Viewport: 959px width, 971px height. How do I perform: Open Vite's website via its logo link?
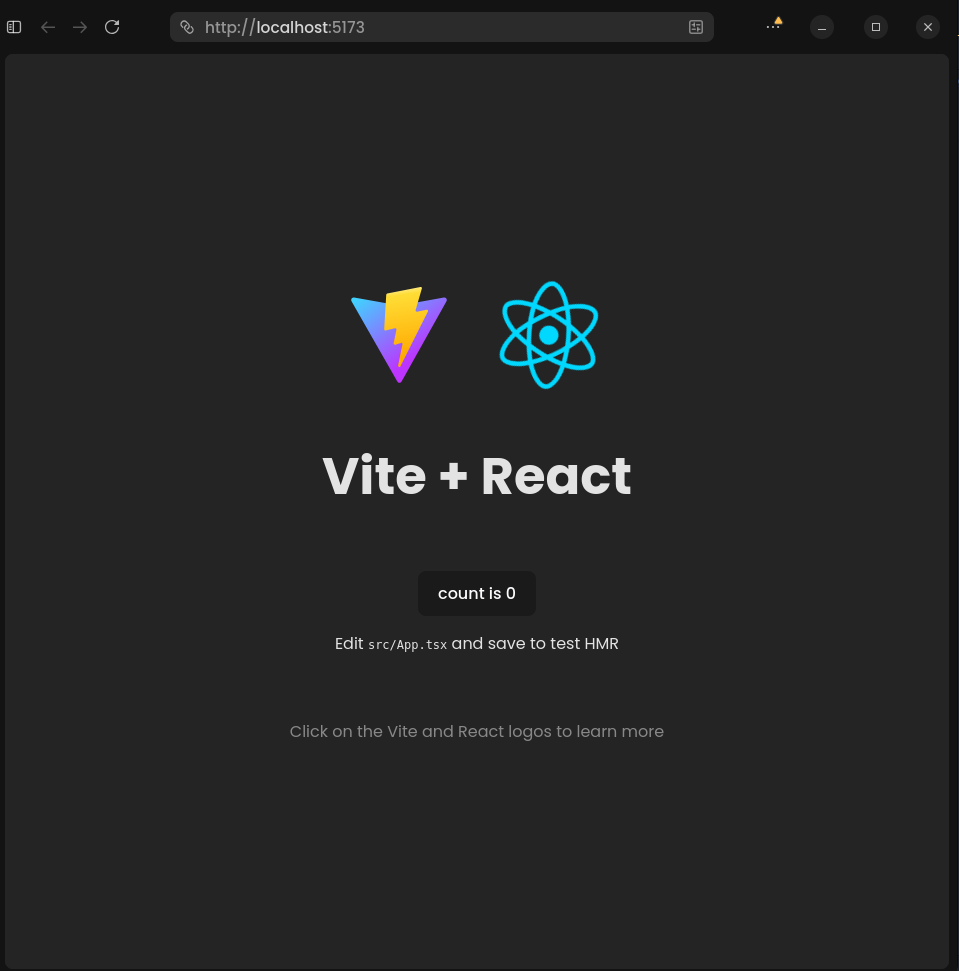coord(399,335)
